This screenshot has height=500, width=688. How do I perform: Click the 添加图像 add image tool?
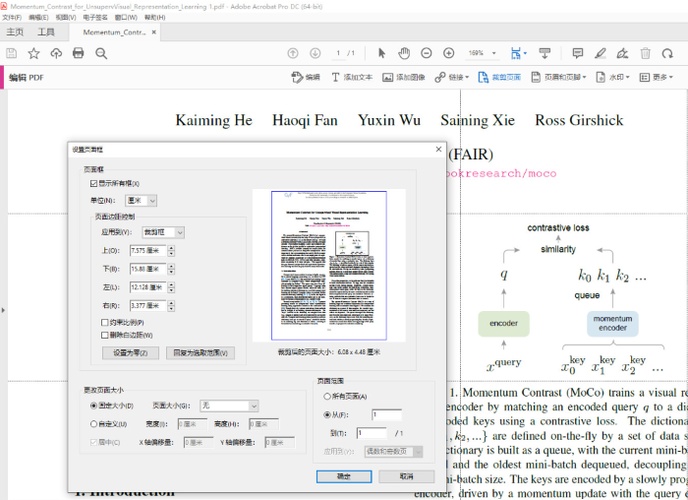click(404, 78)
